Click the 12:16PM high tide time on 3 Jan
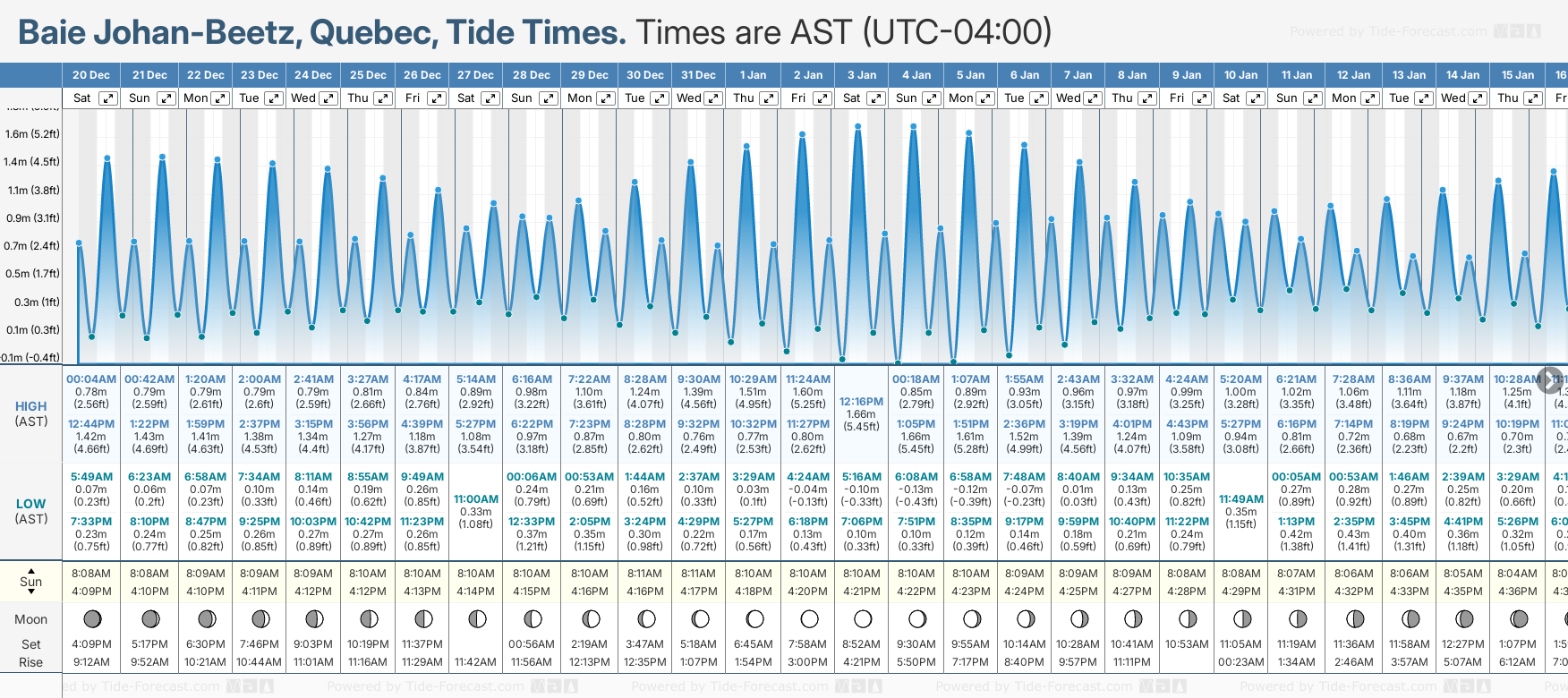Image resolution: width=1568 pixels, height=698 pixels. [861, 402]
